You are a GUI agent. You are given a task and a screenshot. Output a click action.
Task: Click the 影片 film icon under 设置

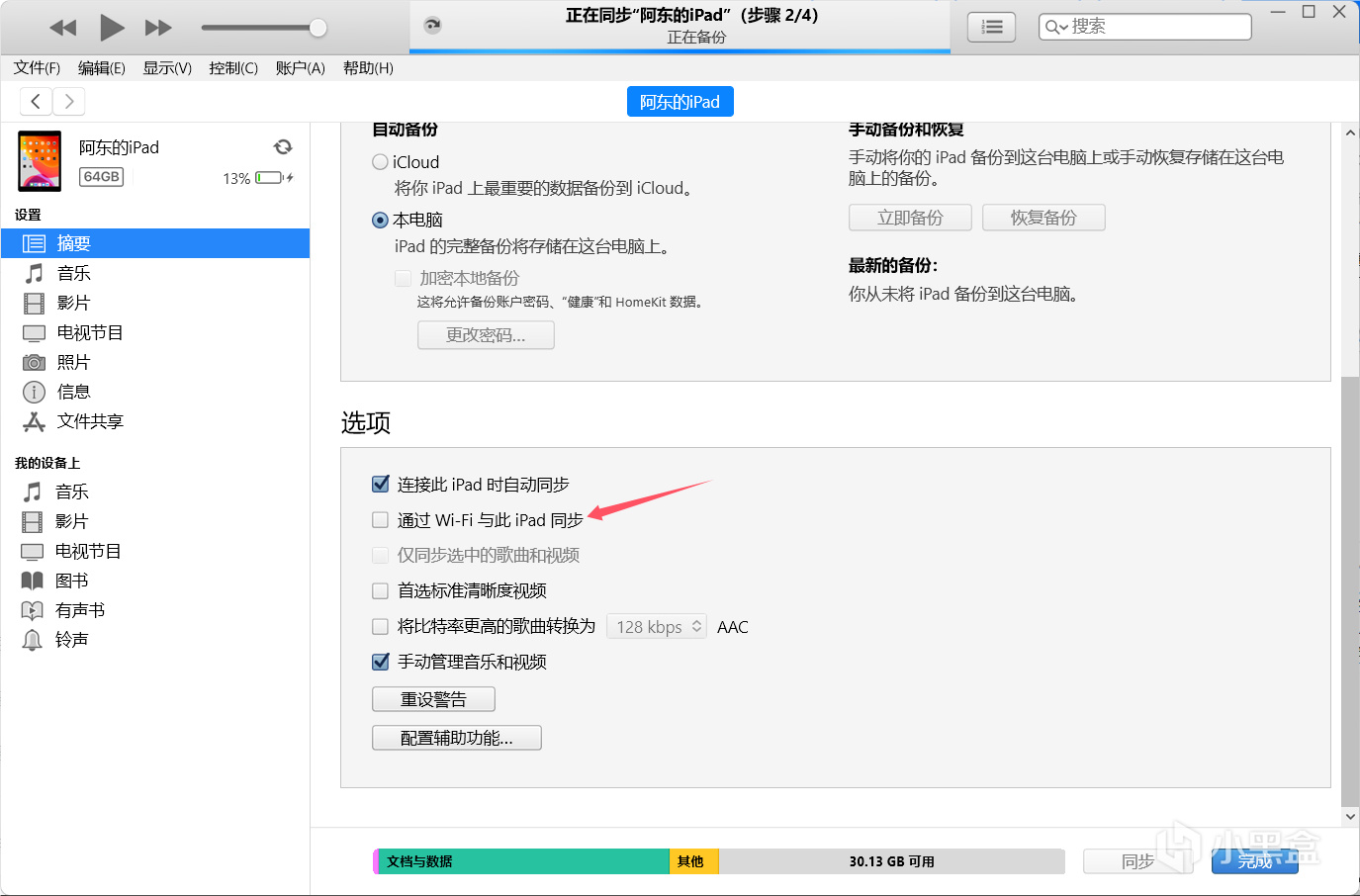click(x=35, y=303)
